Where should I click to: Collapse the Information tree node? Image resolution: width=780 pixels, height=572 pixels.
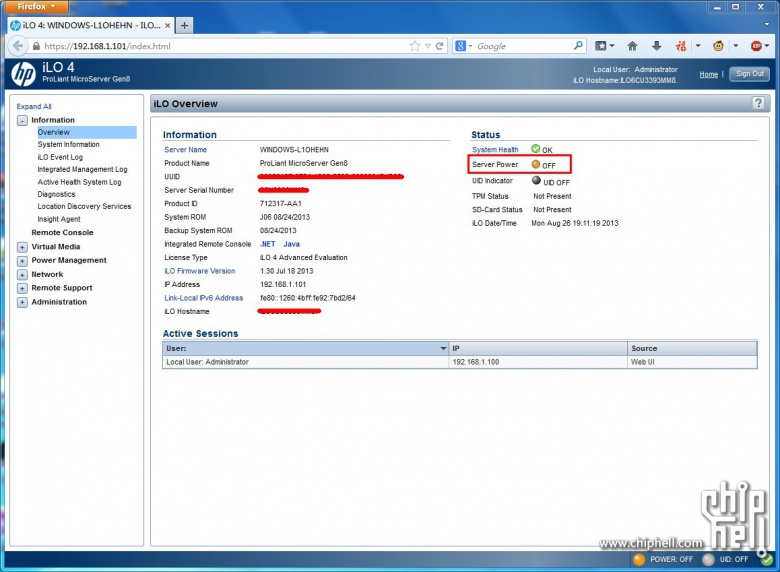coord(22,120)
